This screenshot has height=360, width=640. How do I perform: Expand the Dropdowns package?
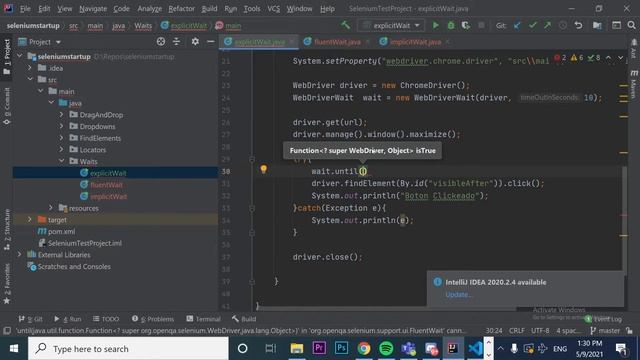point(62,126)
